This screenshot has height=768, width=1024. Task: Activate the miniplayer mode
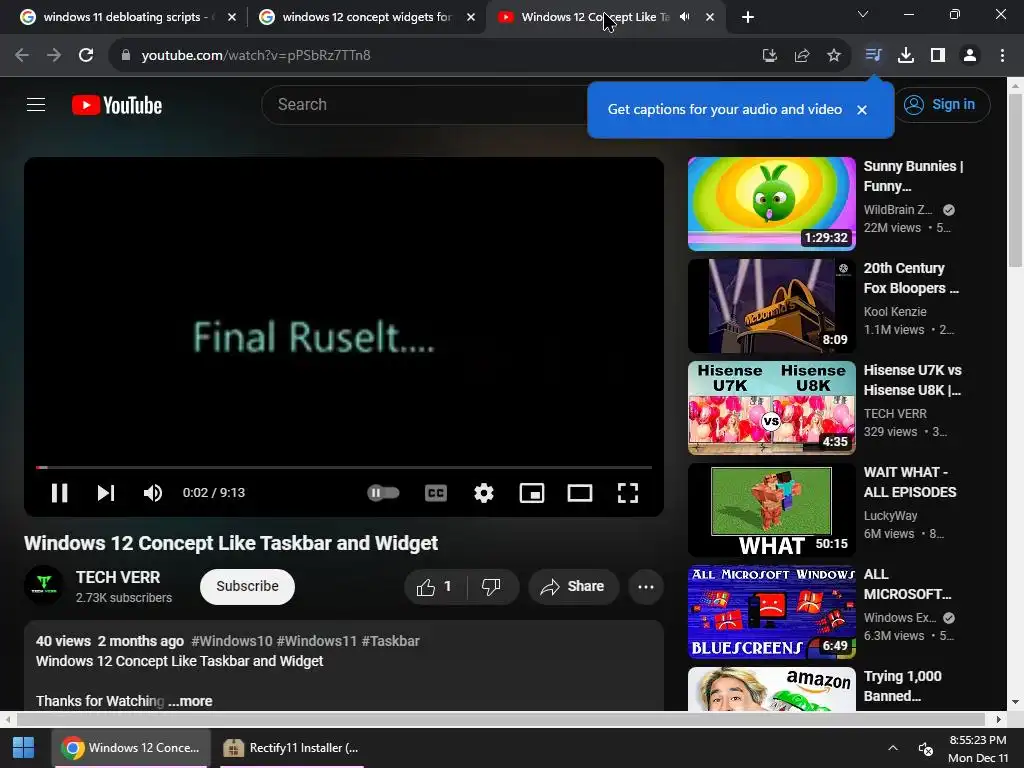click(532, 493)
